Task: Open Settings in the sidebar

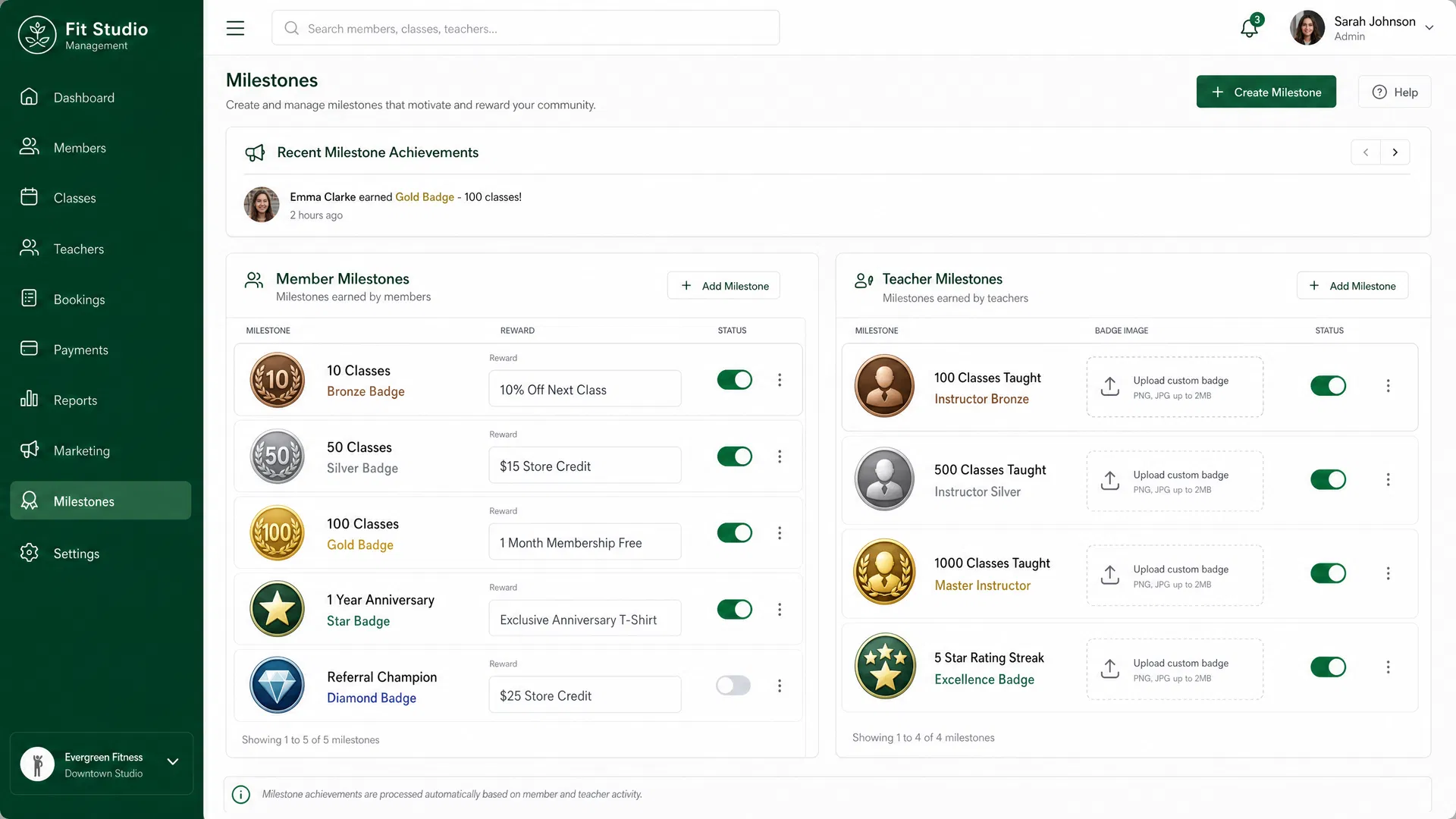Action: pos(101,554)
